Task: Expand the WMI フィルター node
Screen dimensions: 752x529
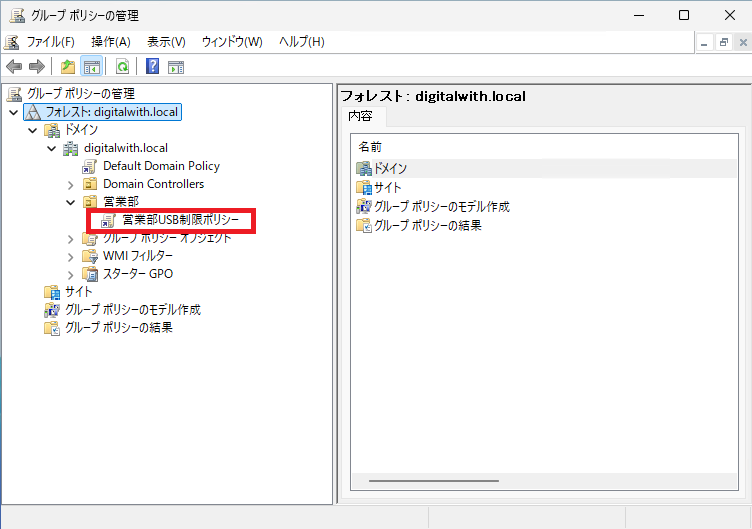Action: pos(70,257)
